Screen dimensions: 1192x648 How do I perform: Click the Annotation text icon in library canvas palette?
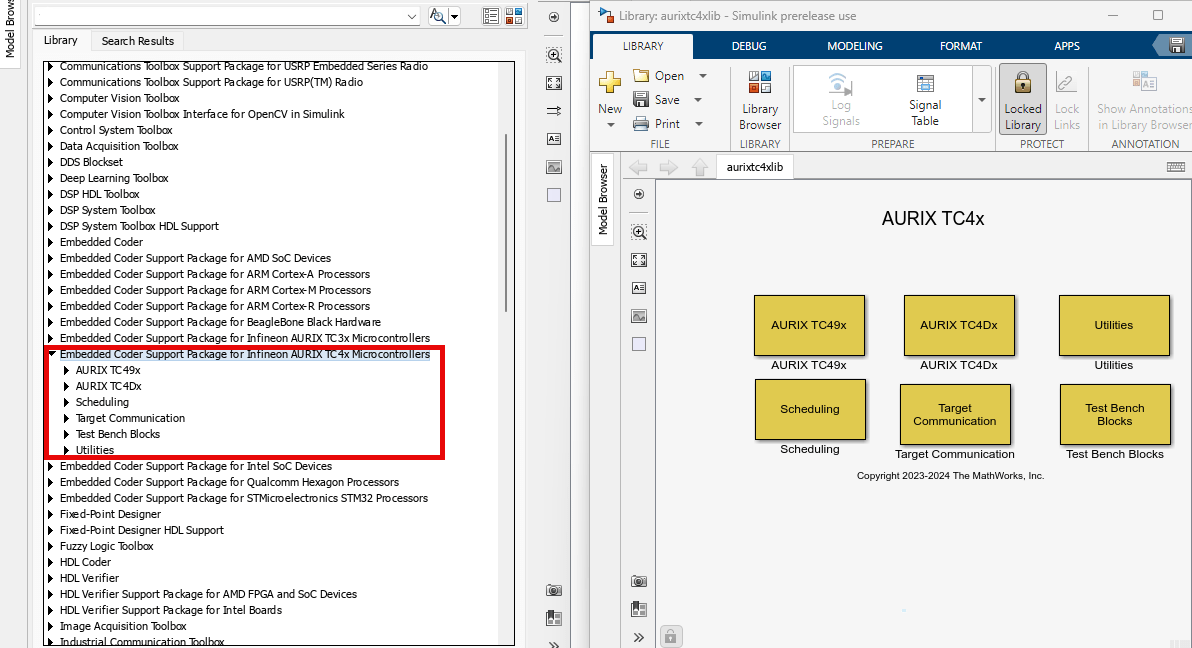click(639, 287)
